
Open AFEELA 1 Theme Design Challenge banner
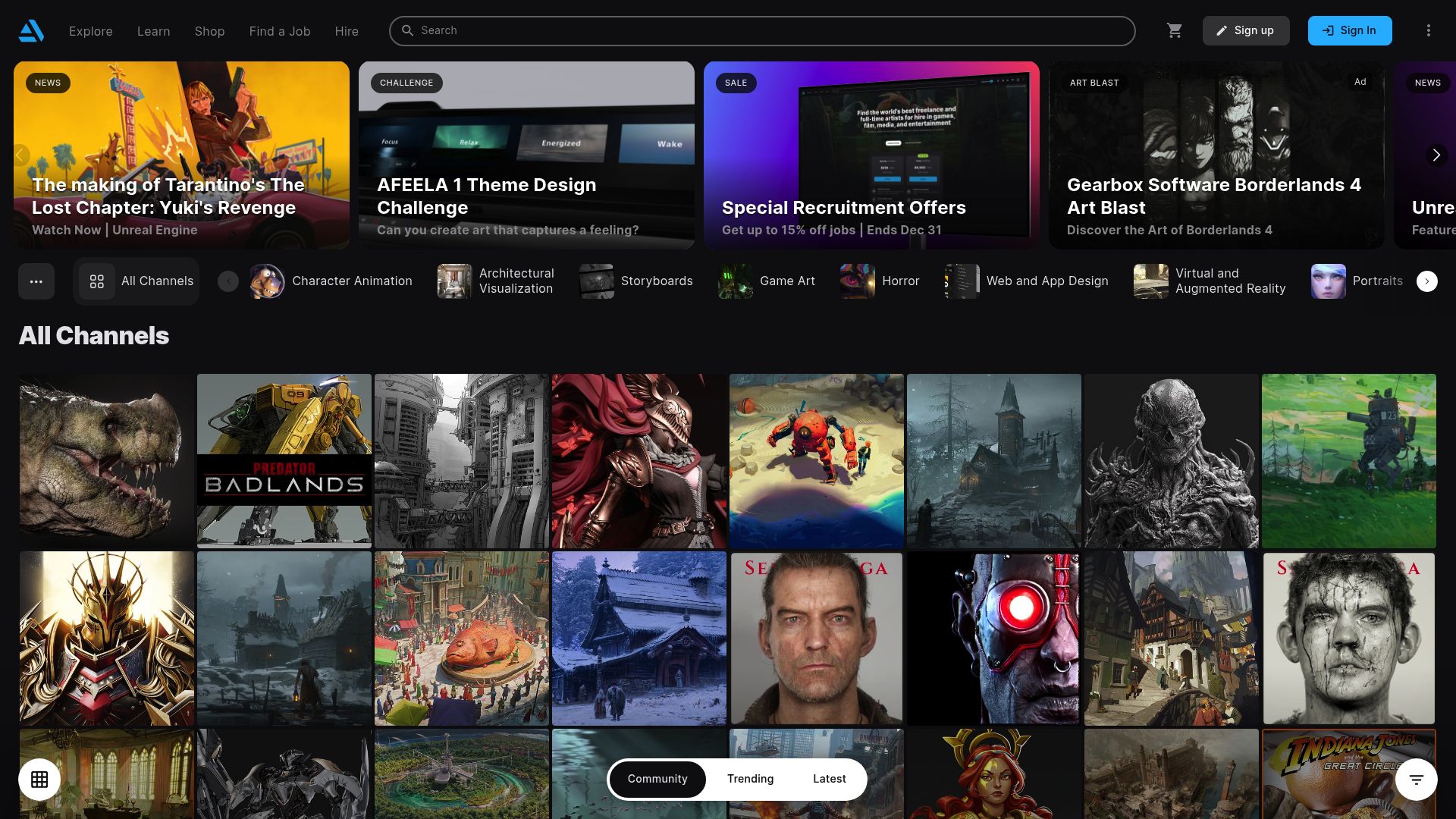[x=526, y=155]
